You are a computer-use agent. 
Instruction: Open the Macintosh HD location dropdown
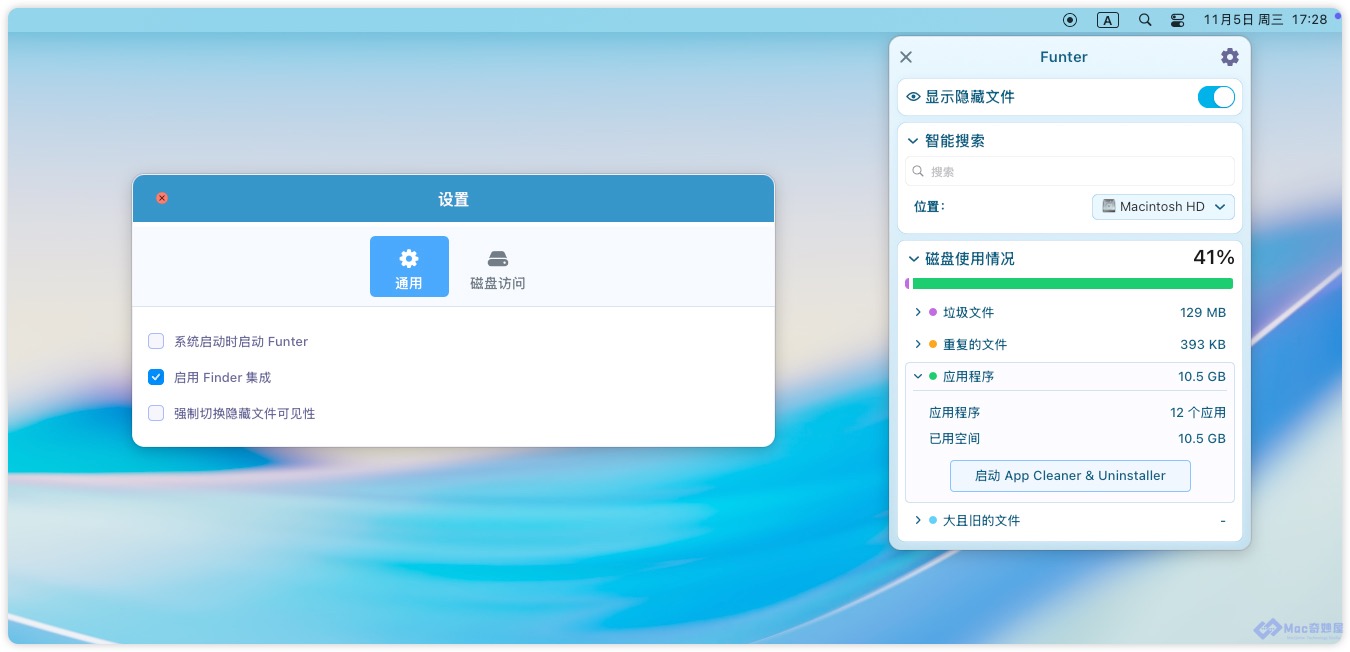point(1163,207)
